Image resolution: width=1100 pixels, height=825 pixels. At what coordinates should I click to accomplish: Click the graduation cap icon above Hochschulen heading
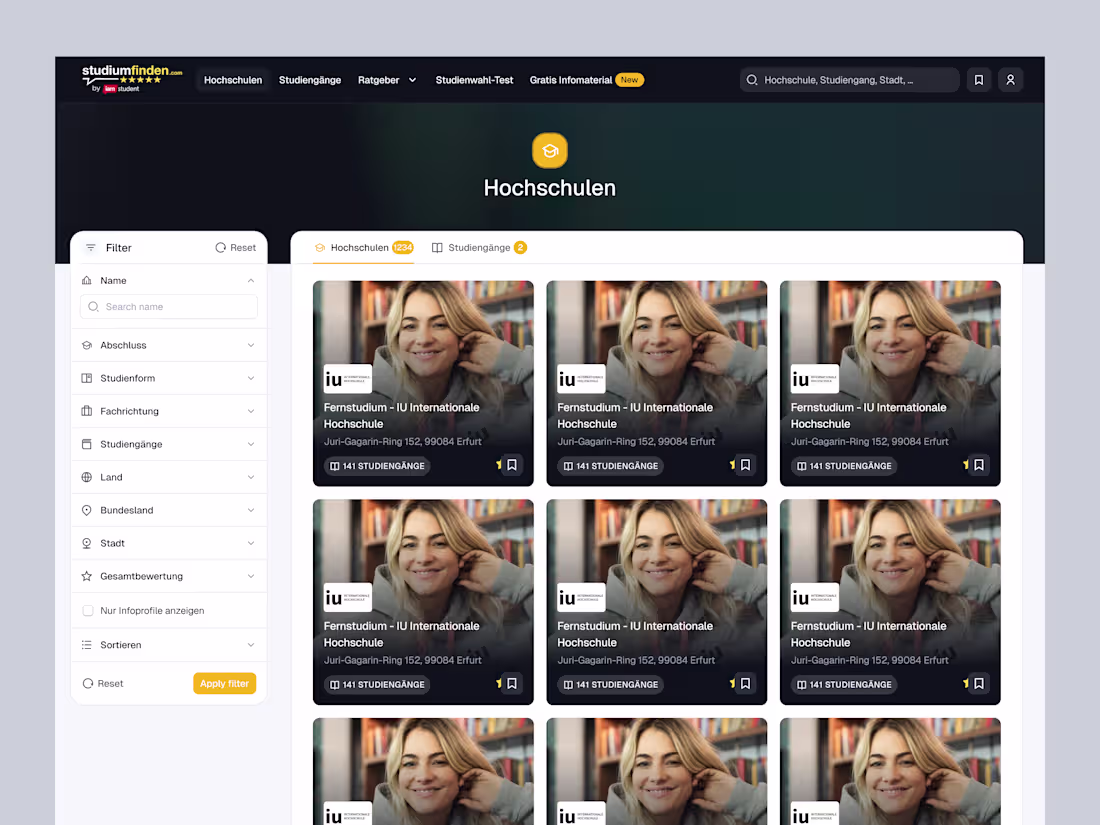[550, 150]
